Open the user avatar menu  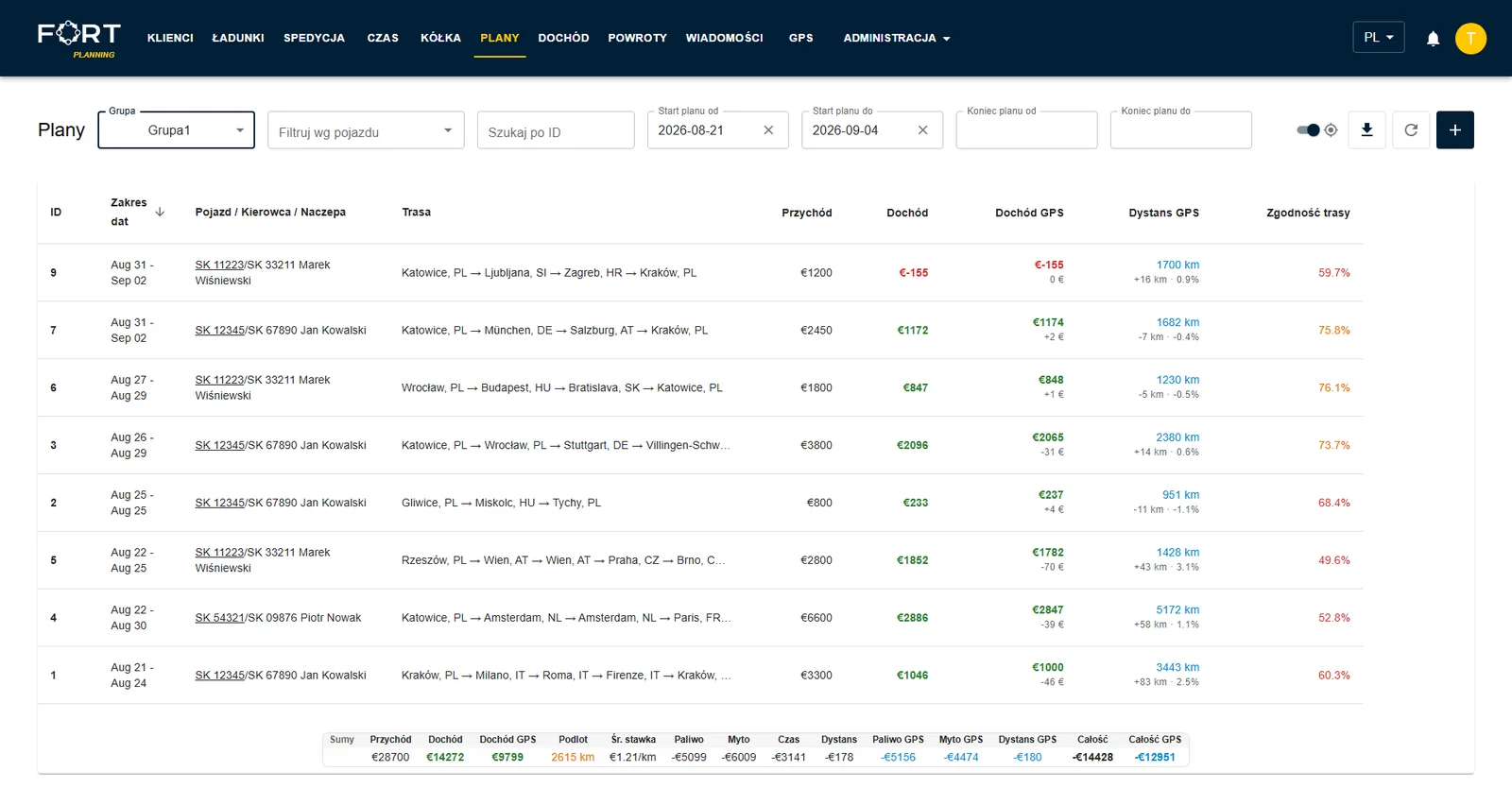coord(1470,39)
